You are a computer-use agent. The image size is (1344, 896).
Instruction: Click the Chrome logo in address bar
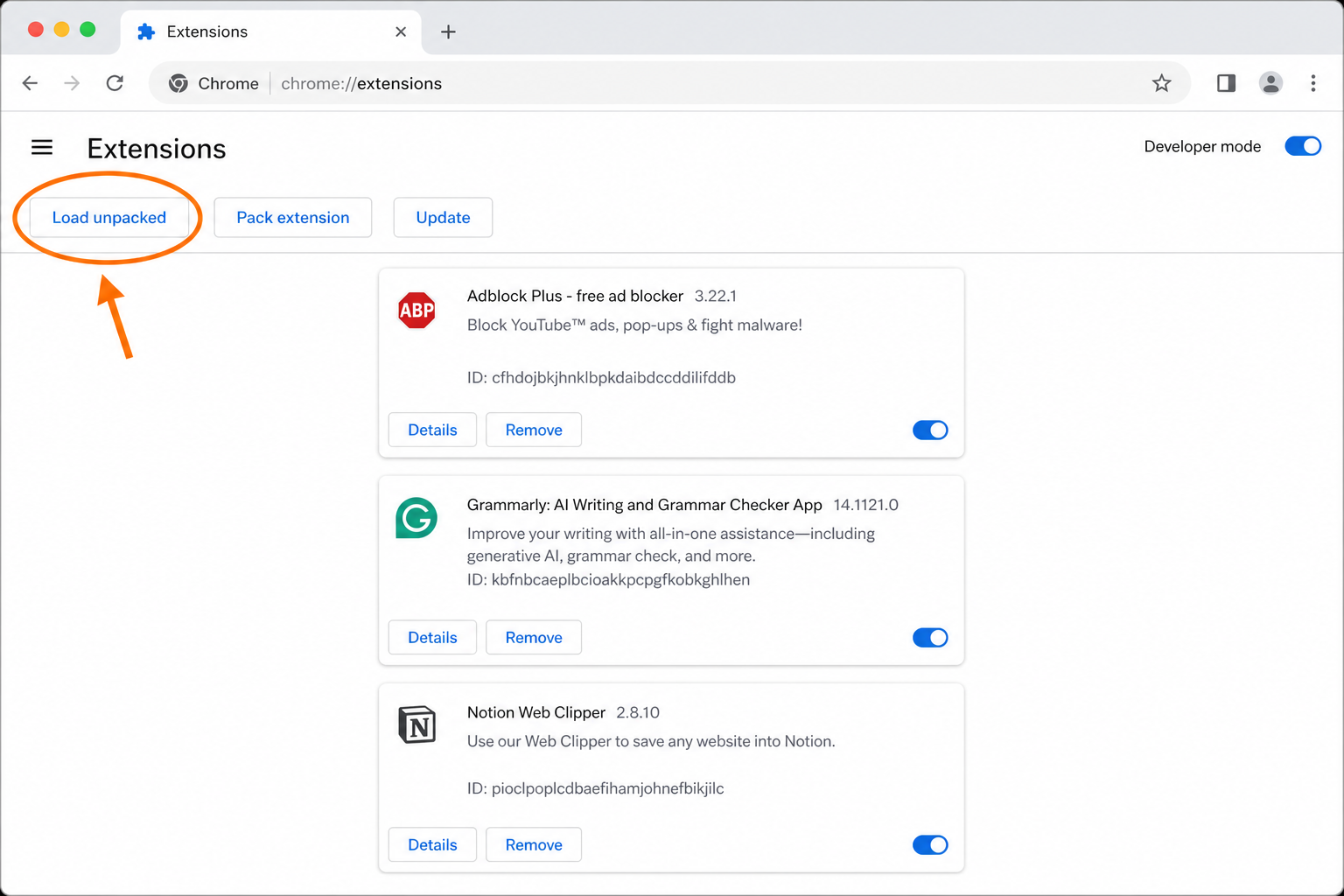pyautogui.click(x=178, y=83)
